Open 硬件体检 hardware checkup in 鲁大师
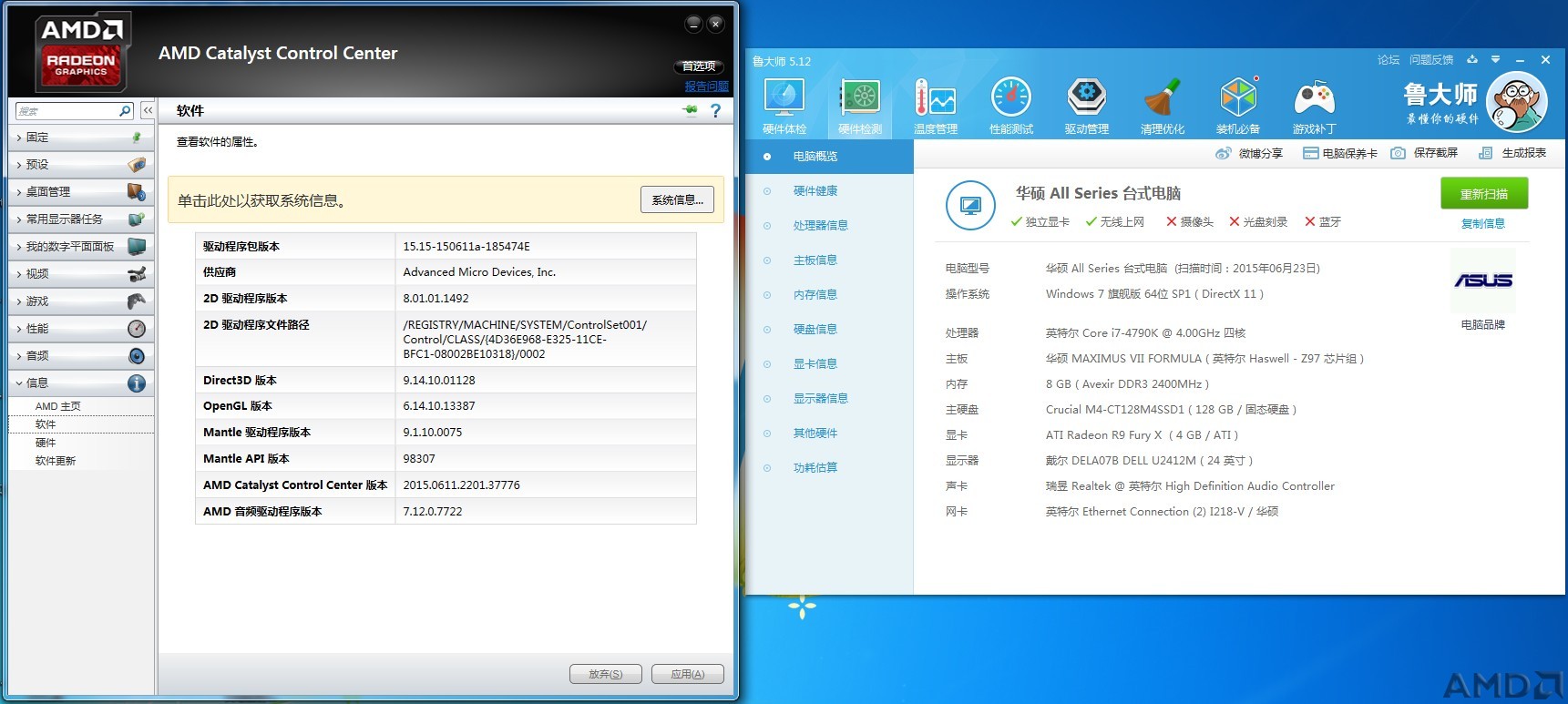 click(x=784, y=107)
